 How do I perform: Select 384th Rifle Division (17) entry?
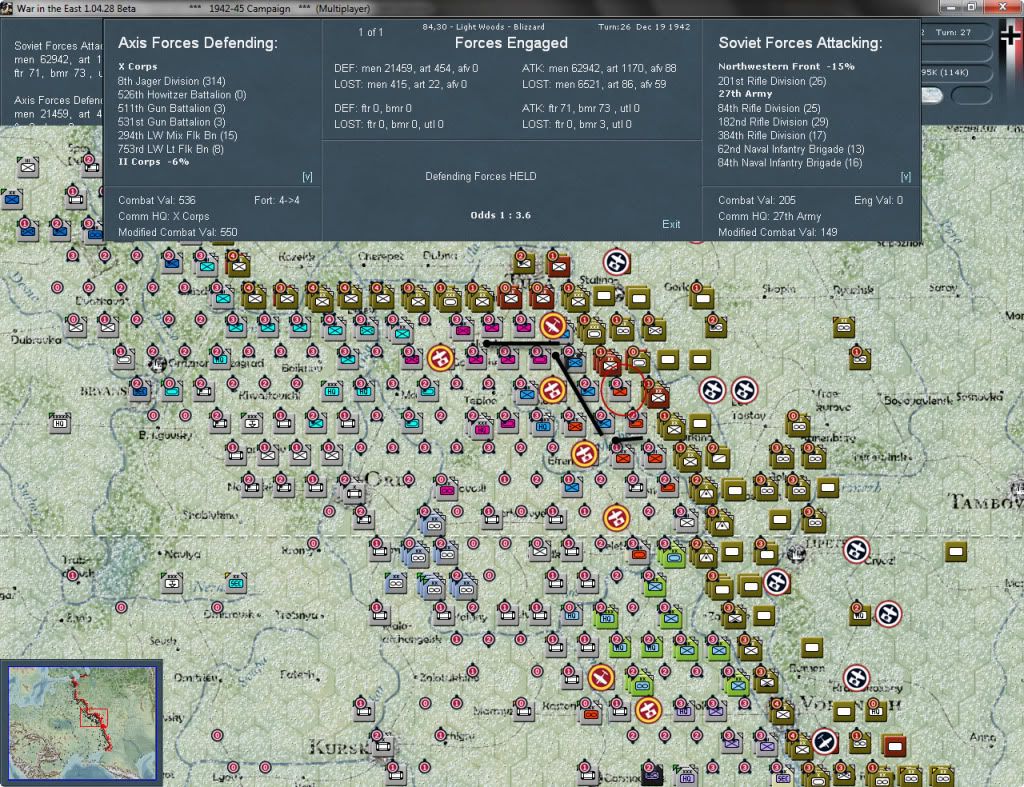(771, 136)
